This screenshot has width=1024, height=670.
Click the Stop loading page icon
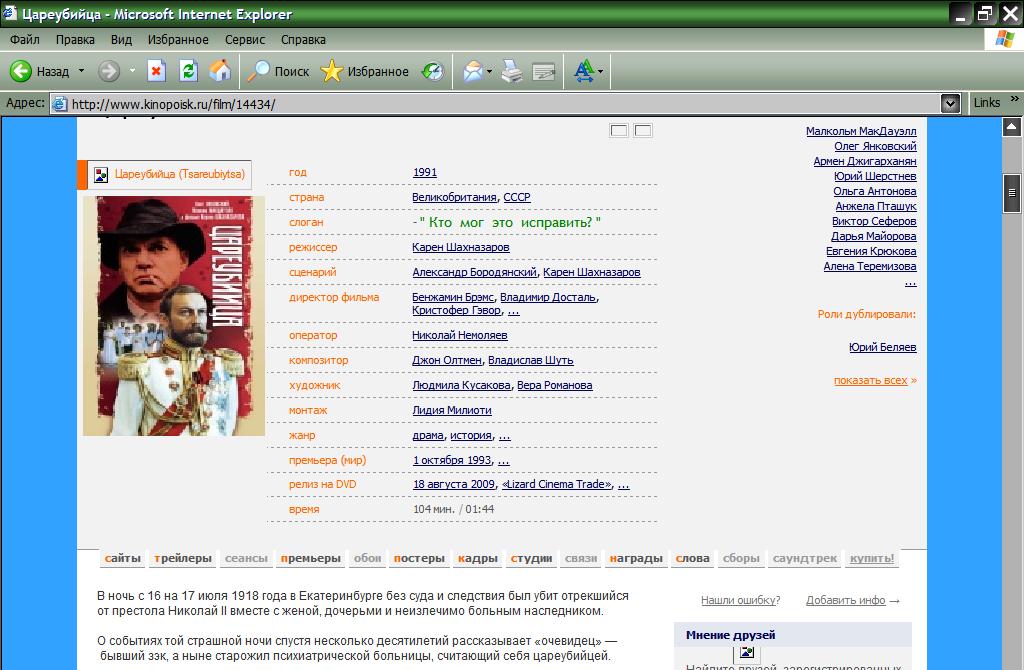pos(156,72)
